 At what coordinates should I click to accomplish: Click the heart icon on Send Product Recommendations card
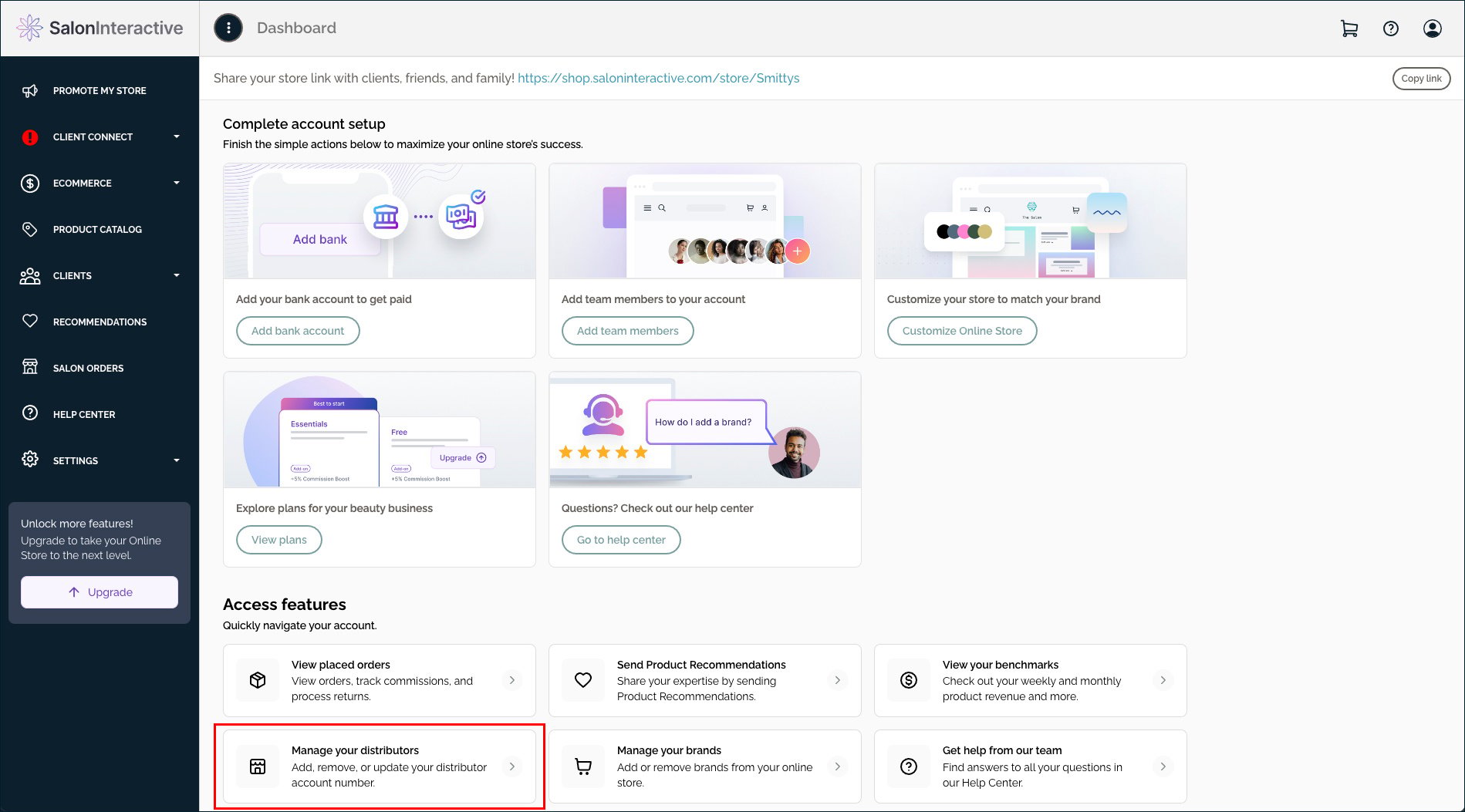click(x=583, y=680)
